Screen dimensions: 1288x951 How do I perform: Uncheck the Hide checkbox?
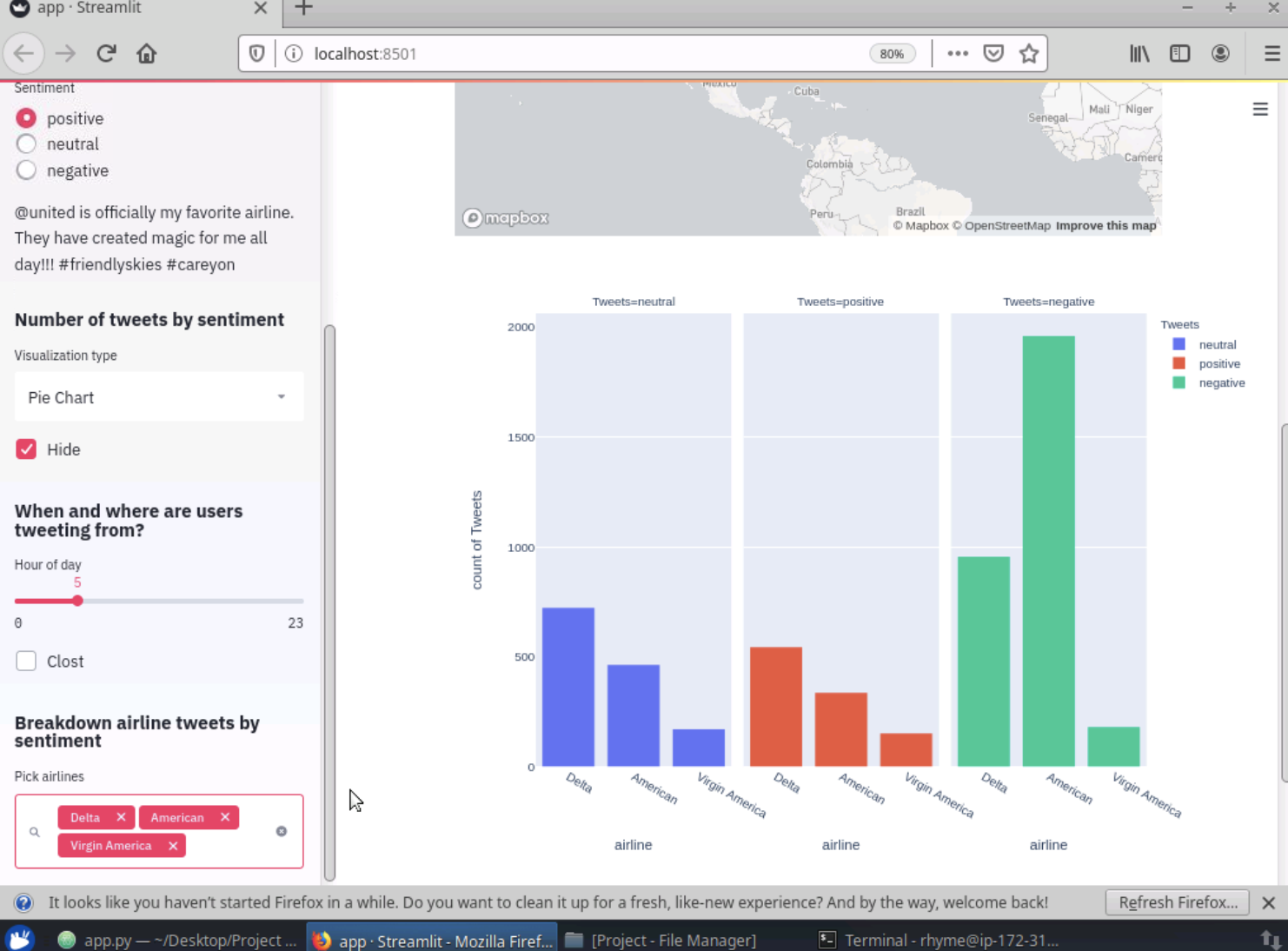26,449
